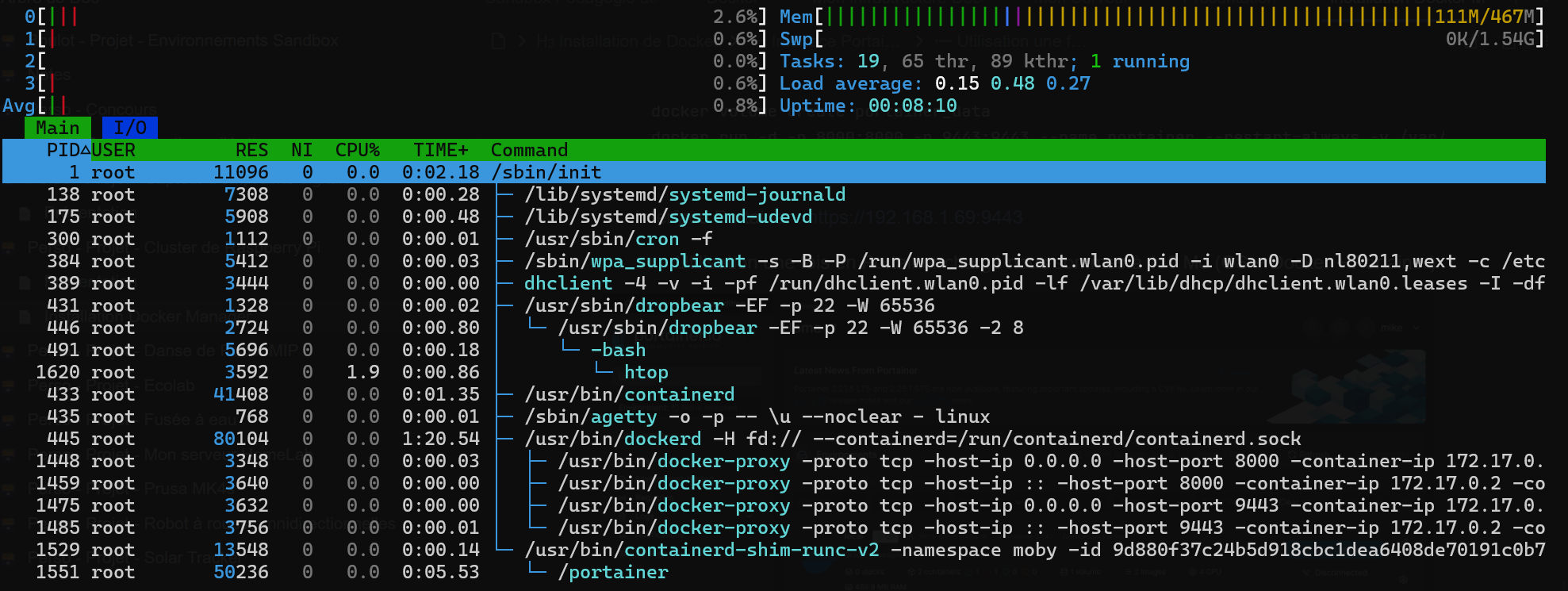Screen dimensions: 1568x591
Task: Click the Tasks summary line
Action: pos(984,61)
